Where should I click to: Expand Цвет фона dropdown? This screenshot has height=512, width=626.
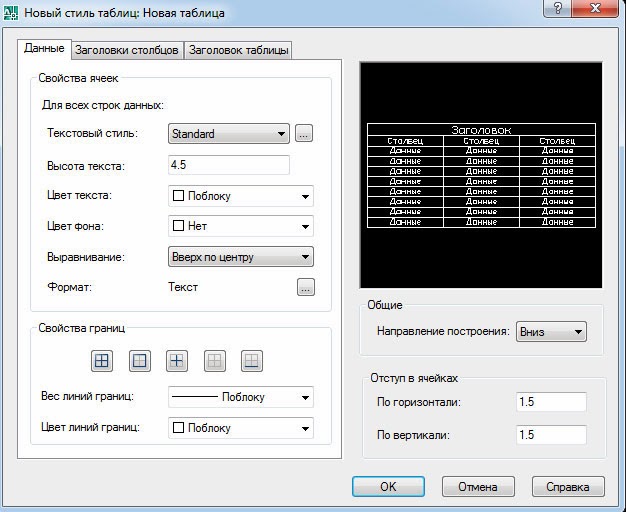pos(241,226)
